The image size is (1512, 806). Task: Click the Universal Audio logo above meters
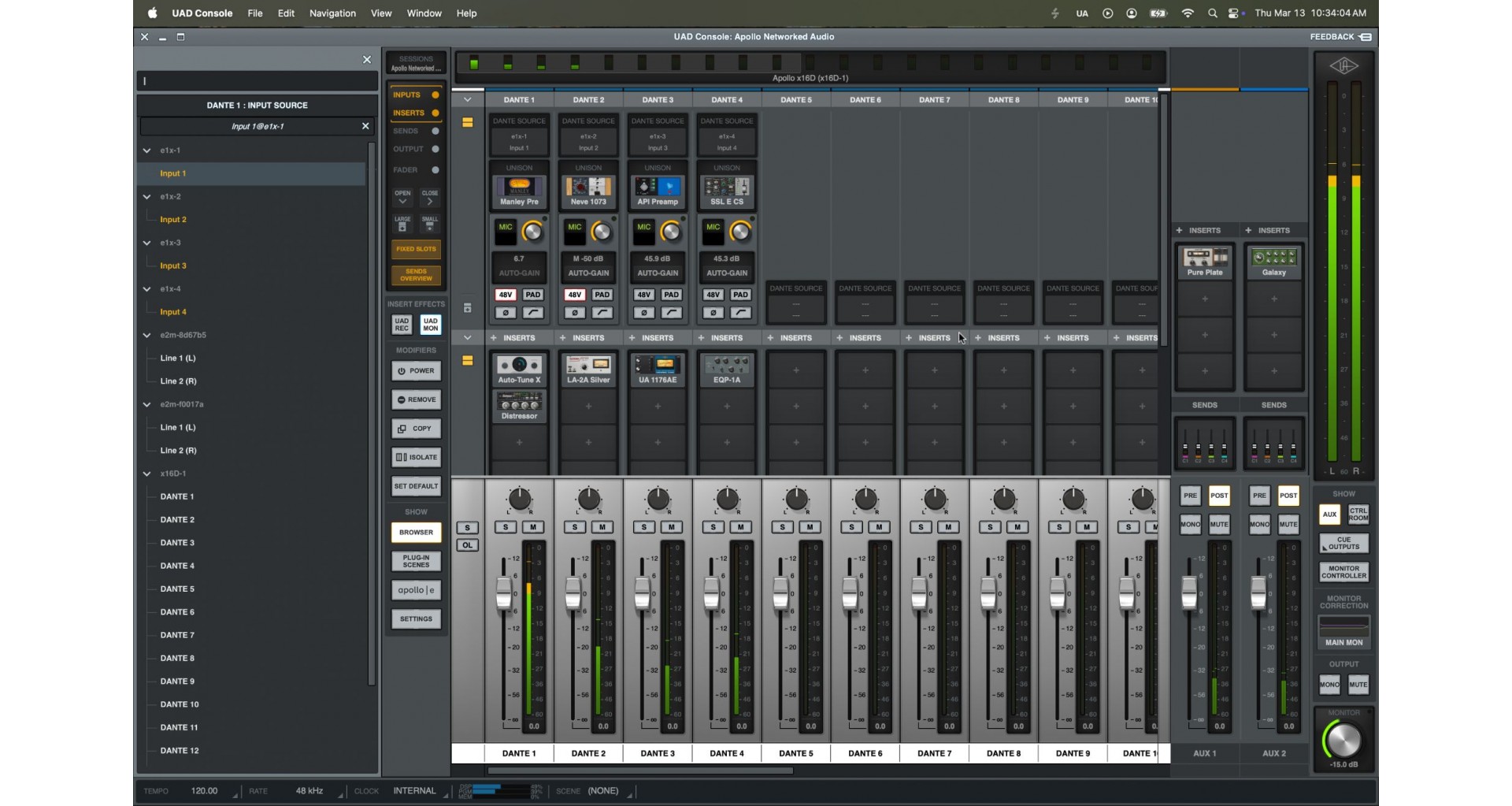coord(1343,66)
